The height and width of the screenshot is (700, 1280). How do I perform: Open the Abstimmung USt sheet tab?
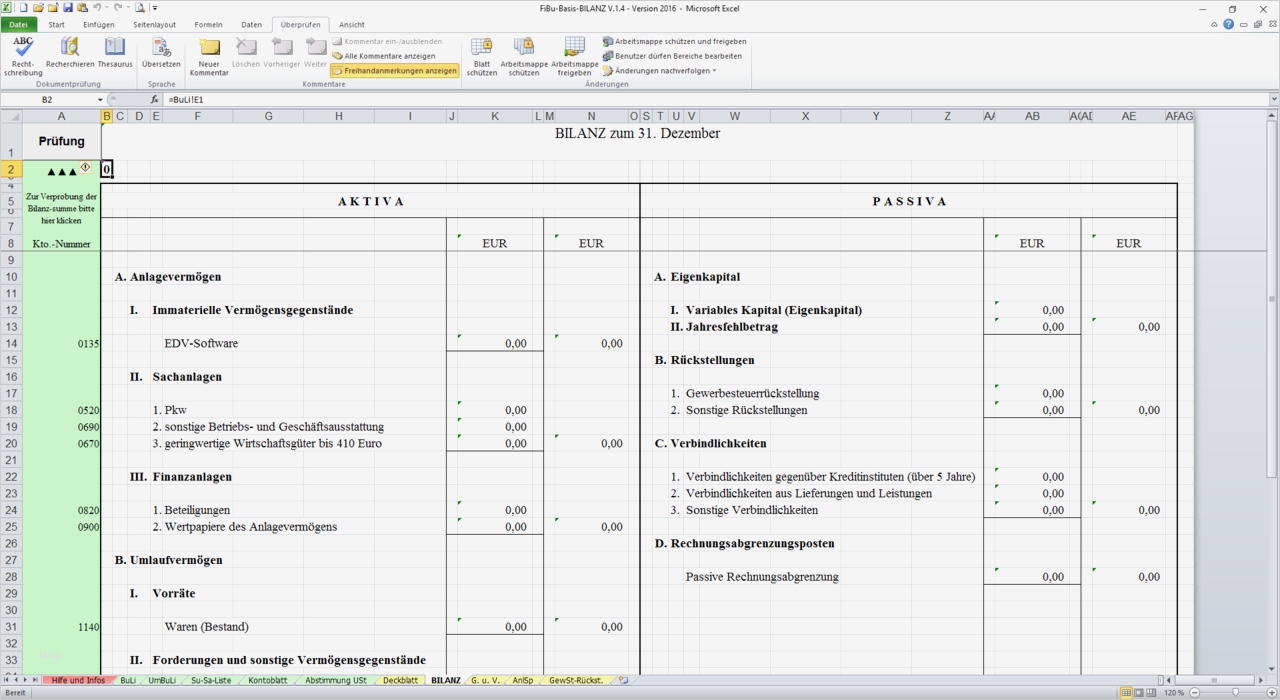point(336,680)
